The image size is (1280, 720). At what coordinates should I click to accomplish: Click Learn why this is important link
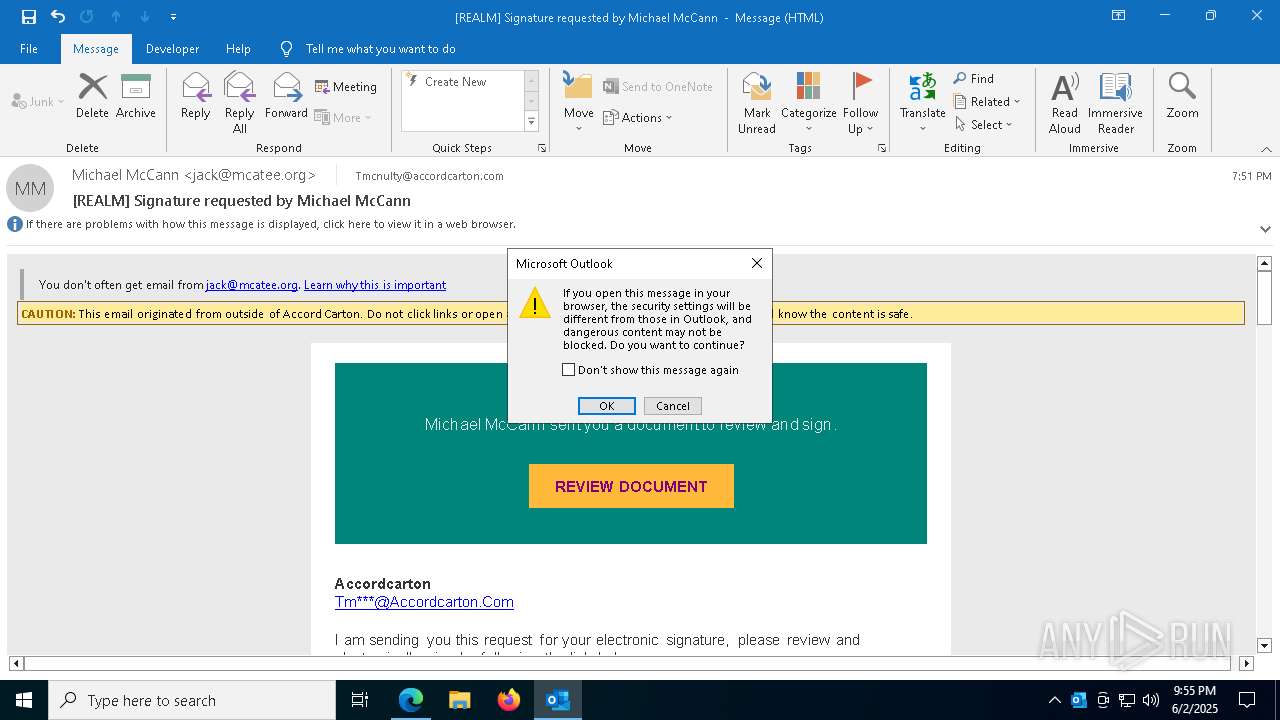(375, 285)
